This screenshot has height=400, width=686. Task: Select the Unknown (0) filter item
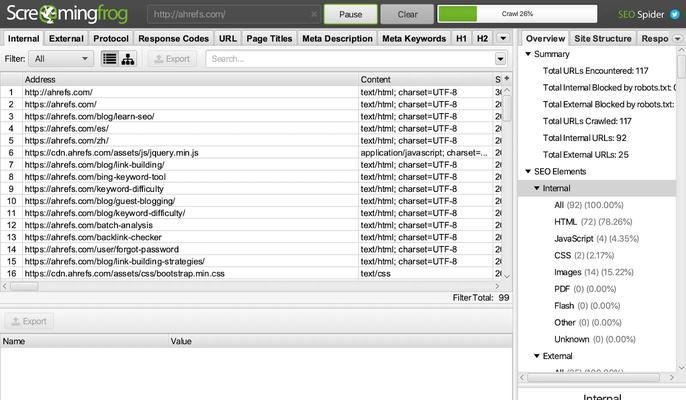coord(595,339)
